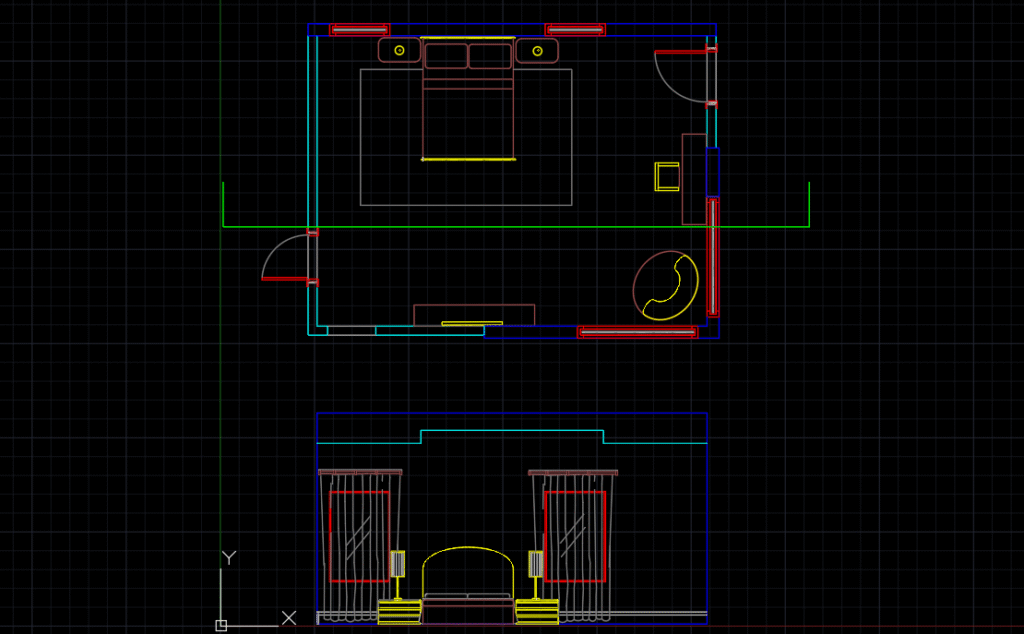Select yellow arched headboard in elevation
The image size is (1024, 634).
[x=468, y=571]
